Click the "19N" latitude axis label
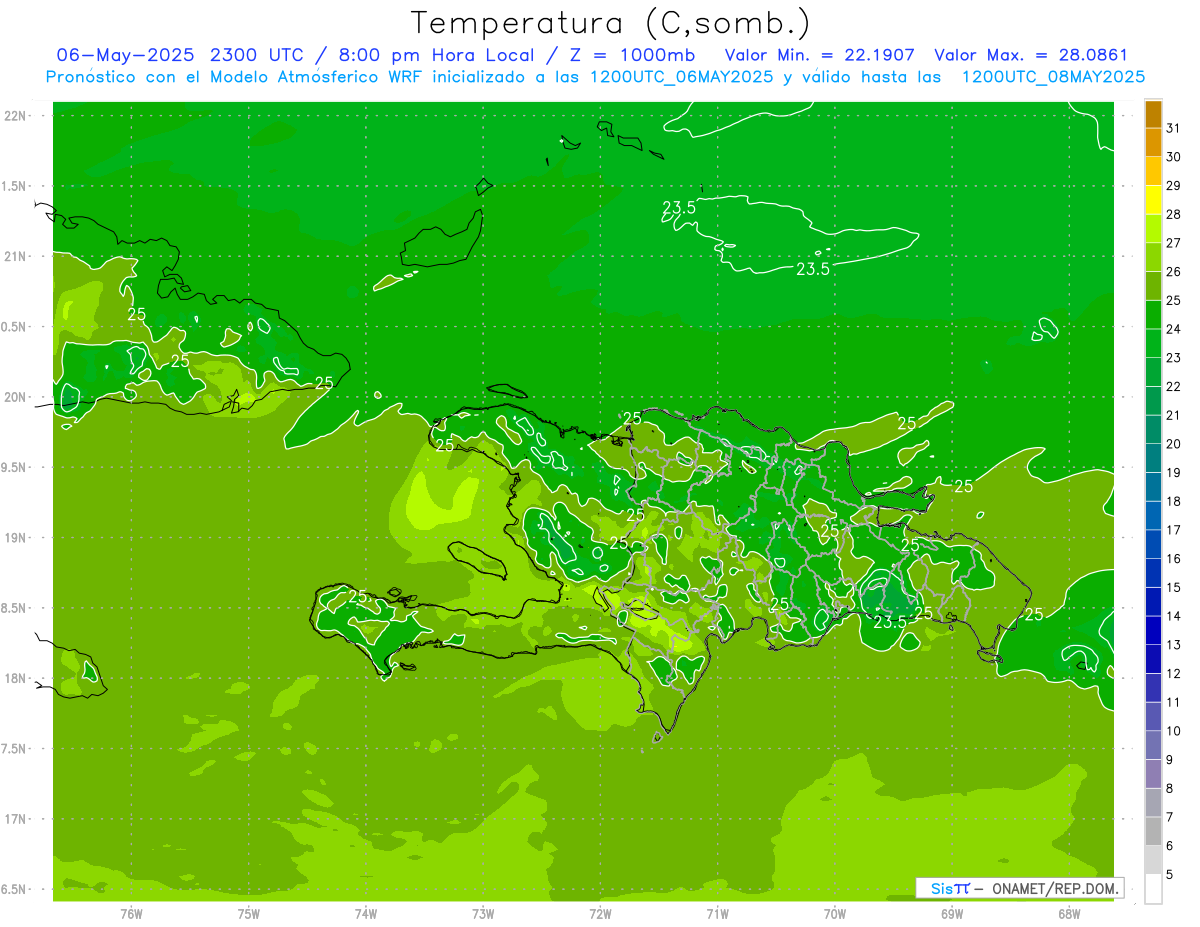 17,538
